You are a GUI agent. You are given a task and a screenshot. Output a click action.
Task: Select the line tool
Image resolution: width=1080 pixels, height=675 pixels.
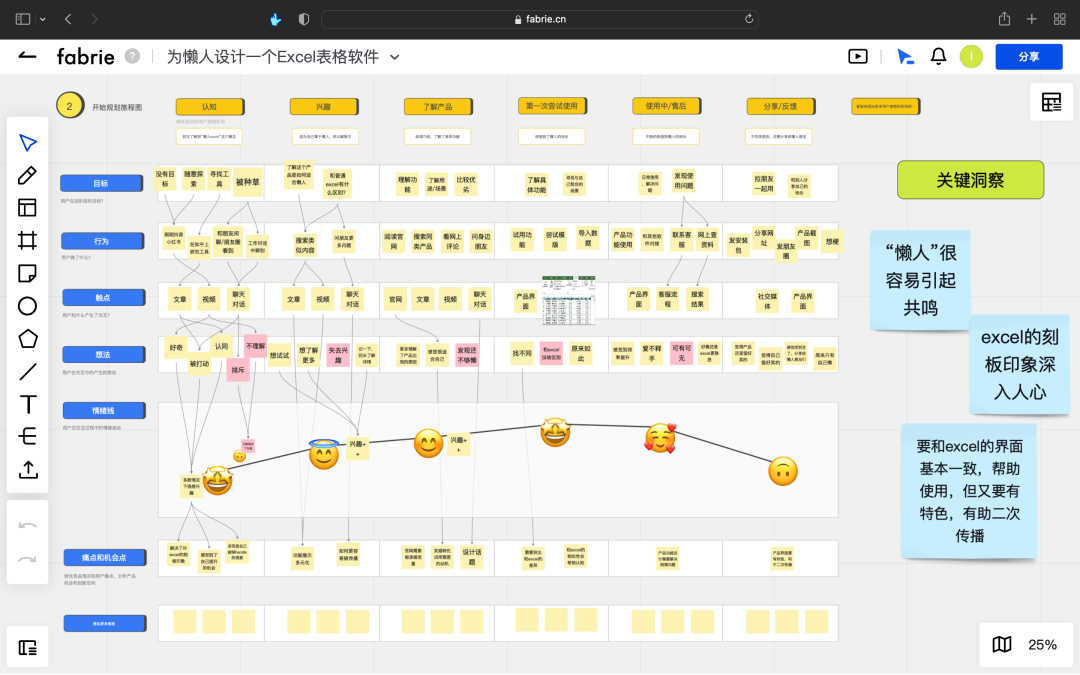tap(28, 371)
